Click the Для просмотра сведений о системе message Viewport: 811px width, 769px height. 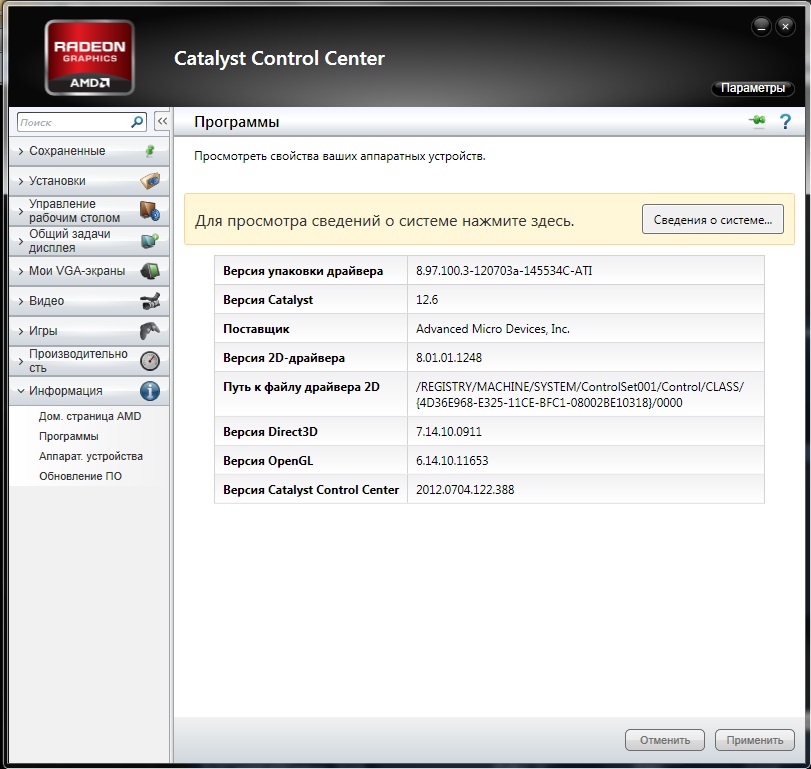coord(384,221)
